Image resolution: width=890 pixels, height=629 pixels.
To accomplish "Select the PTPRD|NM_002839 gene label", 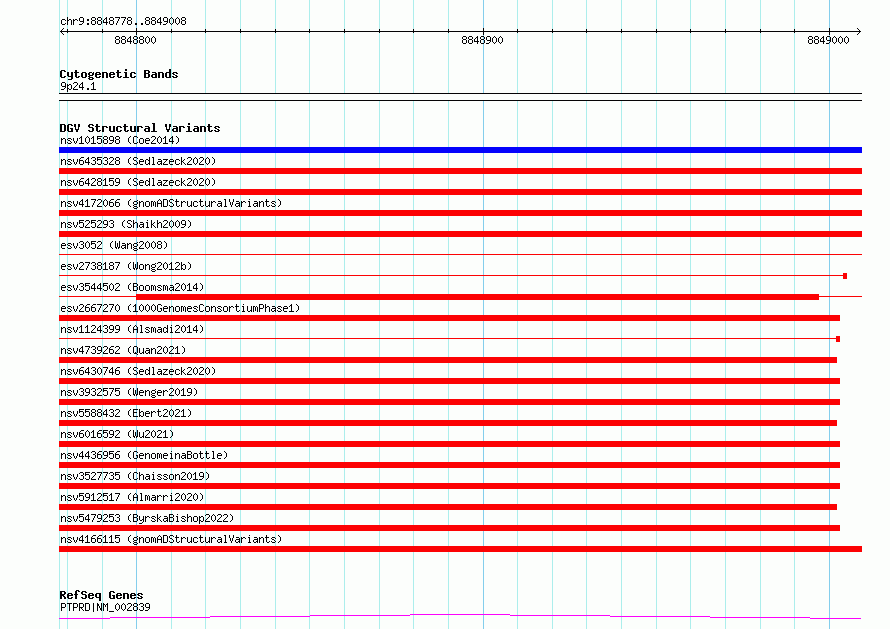I will (105, 607).
